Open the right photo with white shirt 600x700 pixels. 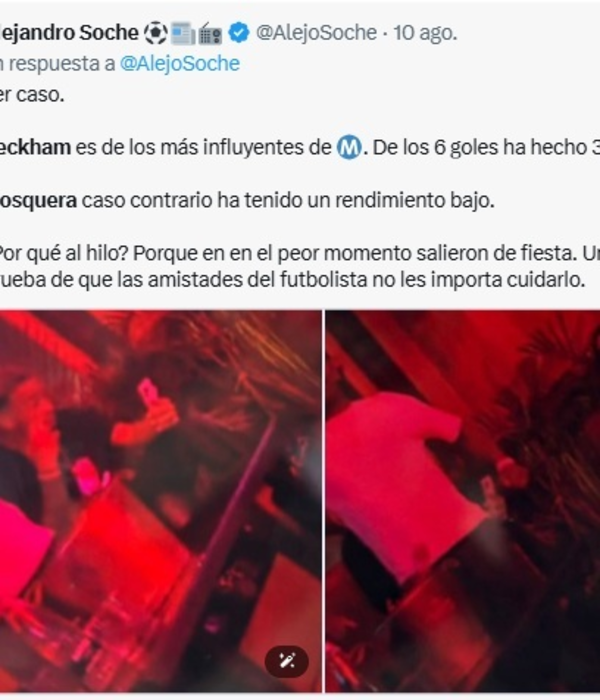click(x=462, y=501)
